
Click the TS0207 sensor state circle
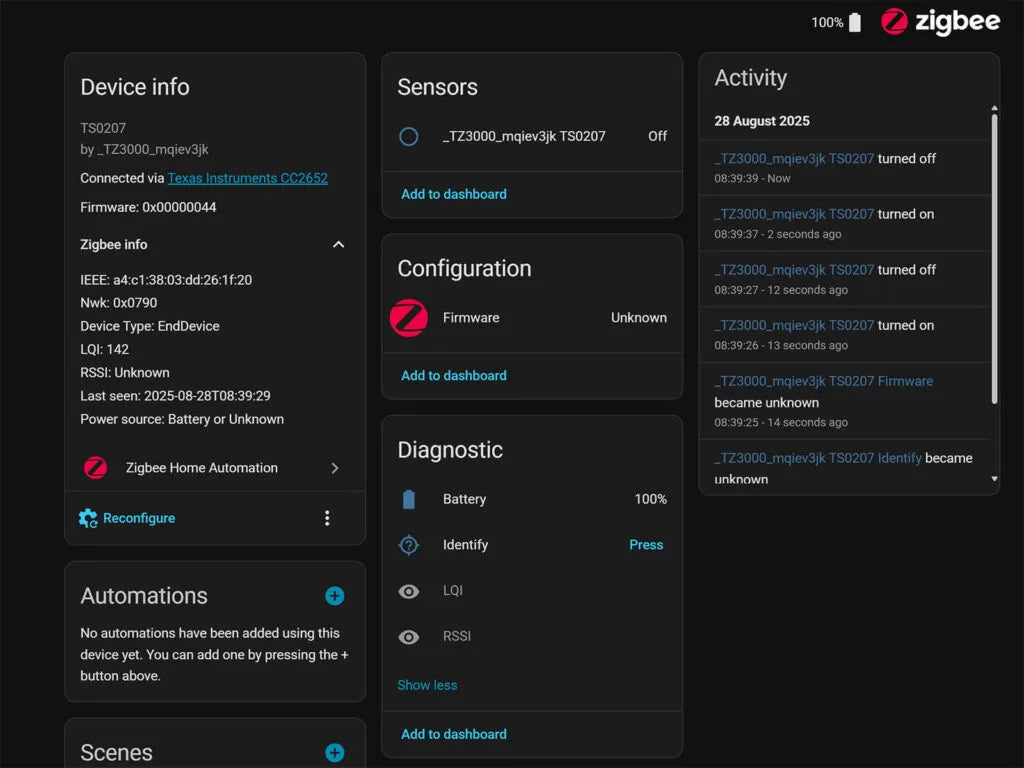pyautogui.click(x=408, y=136)
